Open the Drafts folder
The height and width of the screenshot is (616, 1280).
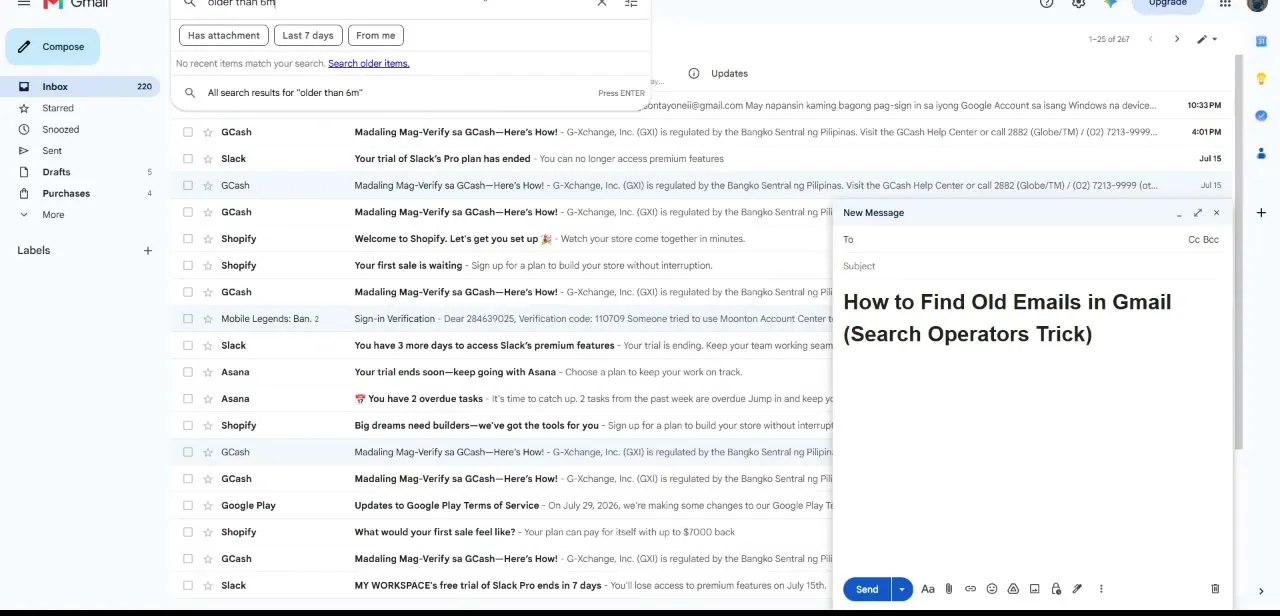click(x=80, y=172)
